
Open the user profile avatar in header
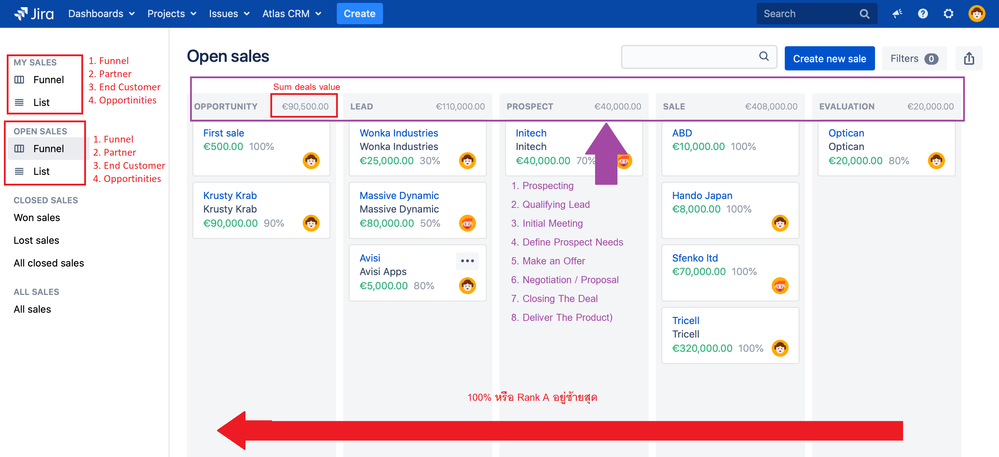pyautogui.click(x=977, y=13)
